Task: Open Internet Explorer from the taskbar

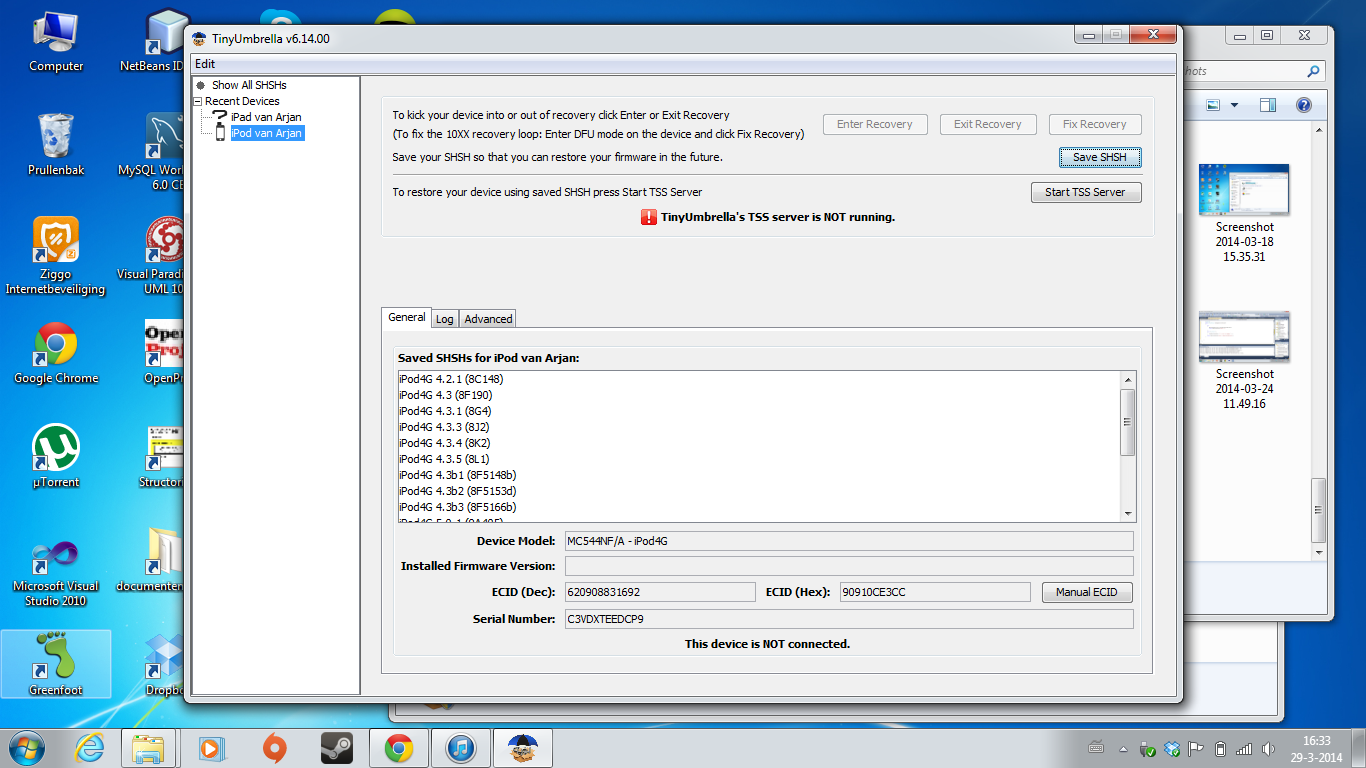Action: click(91, 747)
